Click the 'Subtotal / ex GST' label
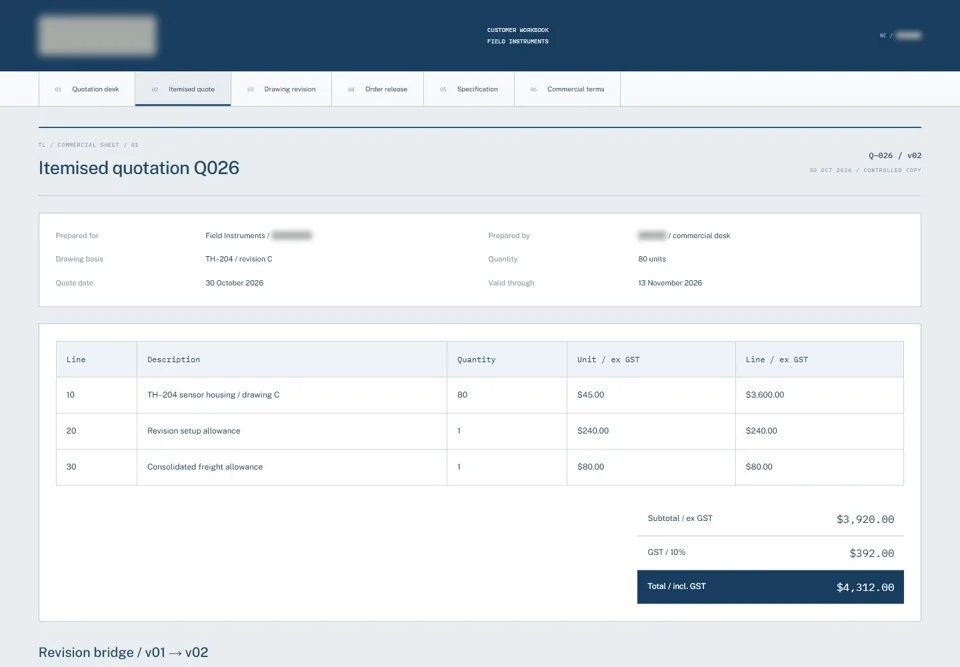960x667 pixels. pos(680,518)
